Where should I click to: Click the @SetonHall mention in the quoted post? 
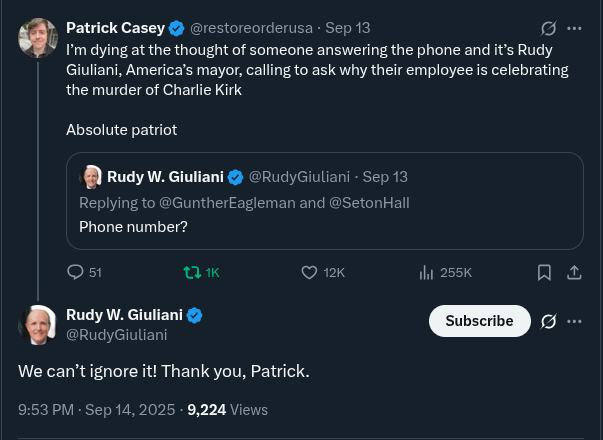tap(369, 202)
